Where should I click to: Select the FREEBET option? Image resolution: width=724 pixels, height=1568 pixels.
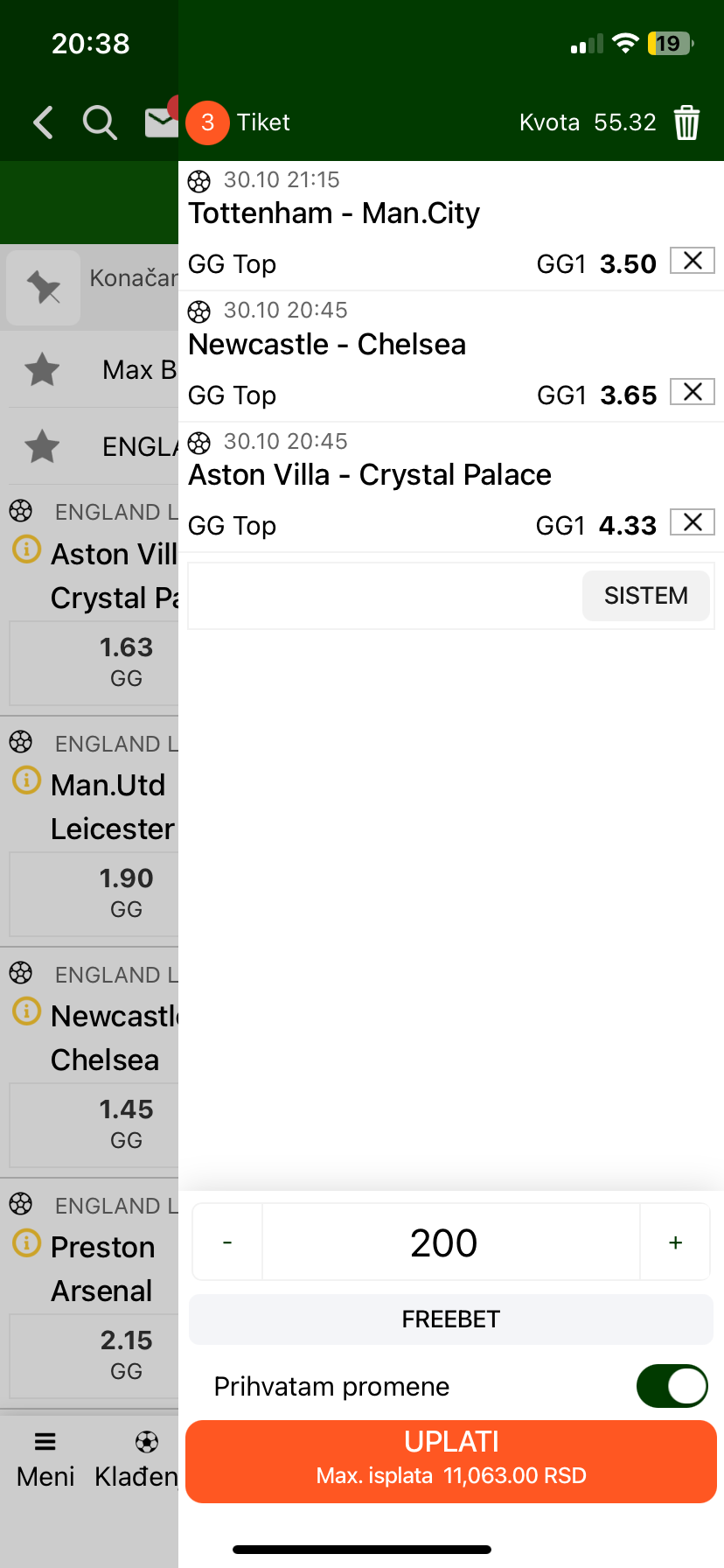451,1319
